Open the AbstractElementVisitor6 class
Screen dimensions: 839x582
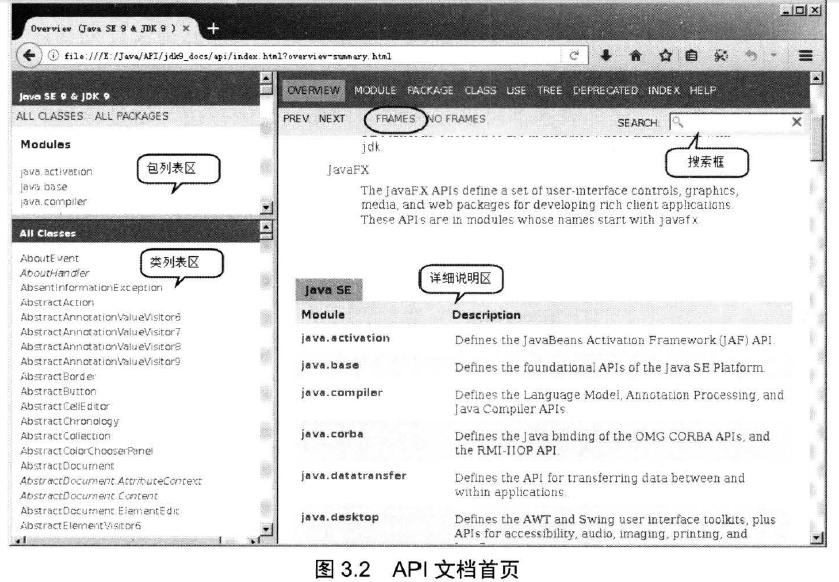click(x=81, y=526)
